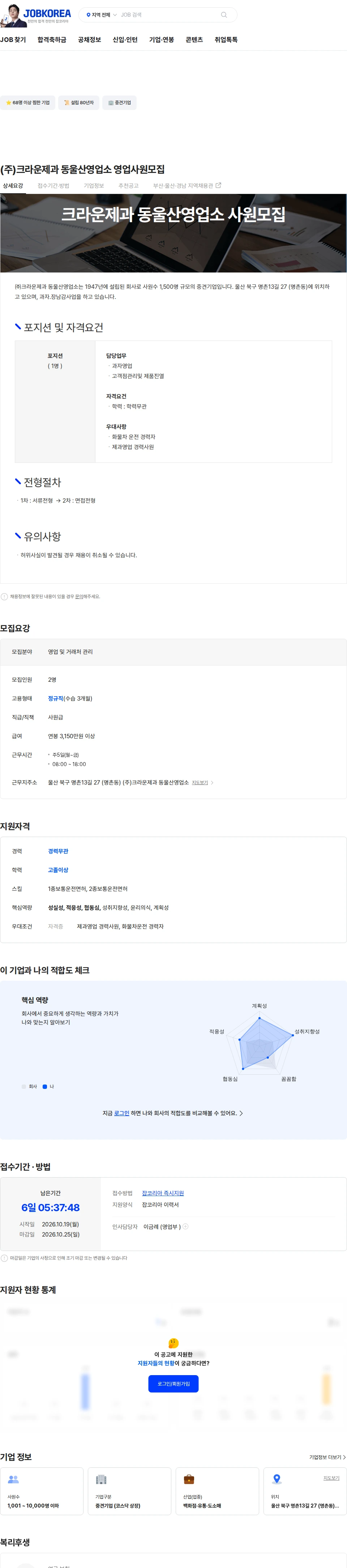Click the 기업구분 building icon
Viewport: 347px width, 1568px height.
click(102, 1479)
